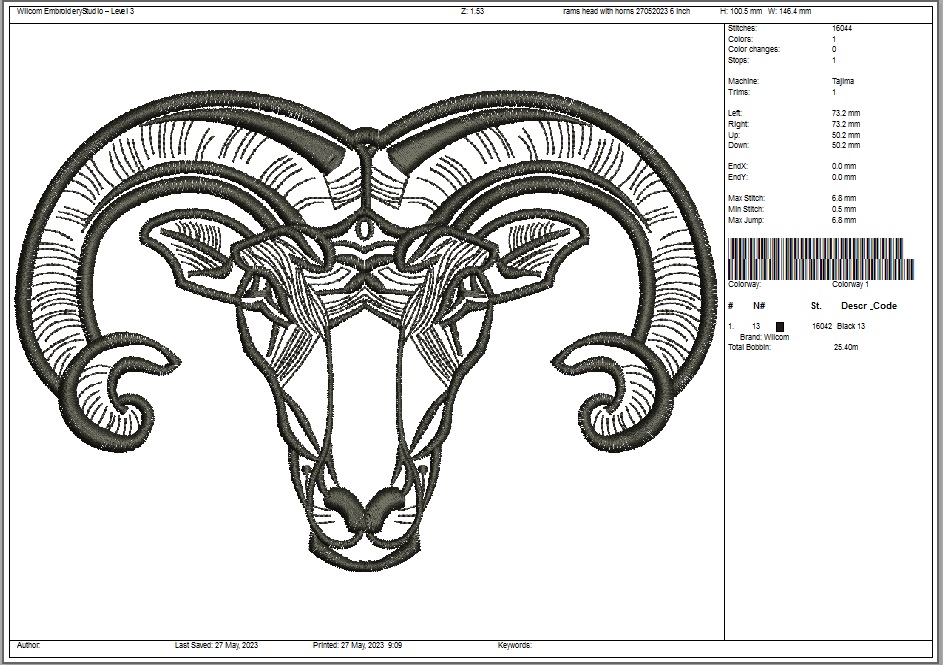943x665 pixels.
Task: Click the 'Descr _Code' column header
Action: click(868, 306)
